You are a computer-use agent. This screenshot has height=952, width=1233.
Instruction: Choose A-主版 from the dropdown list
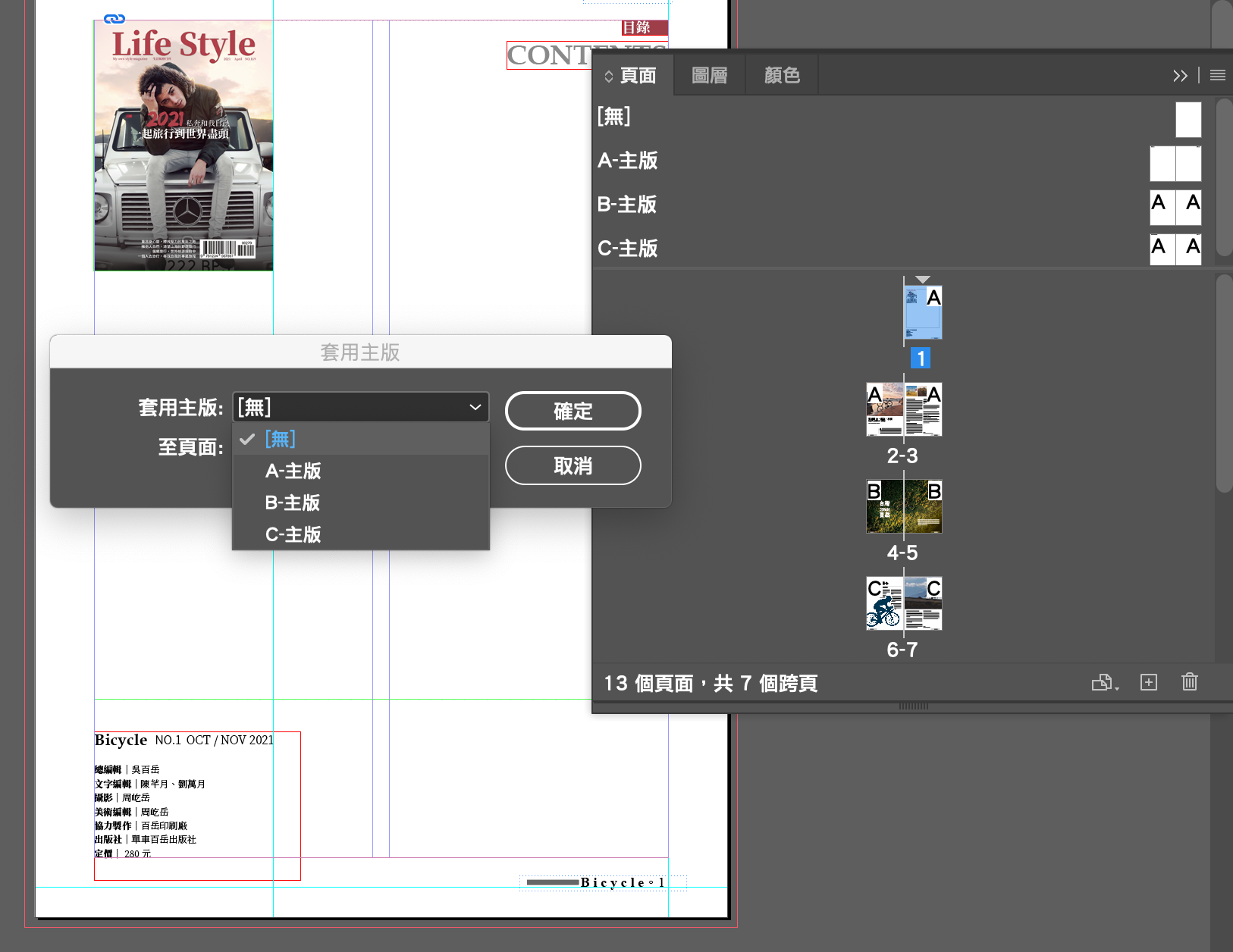point(293,471)
